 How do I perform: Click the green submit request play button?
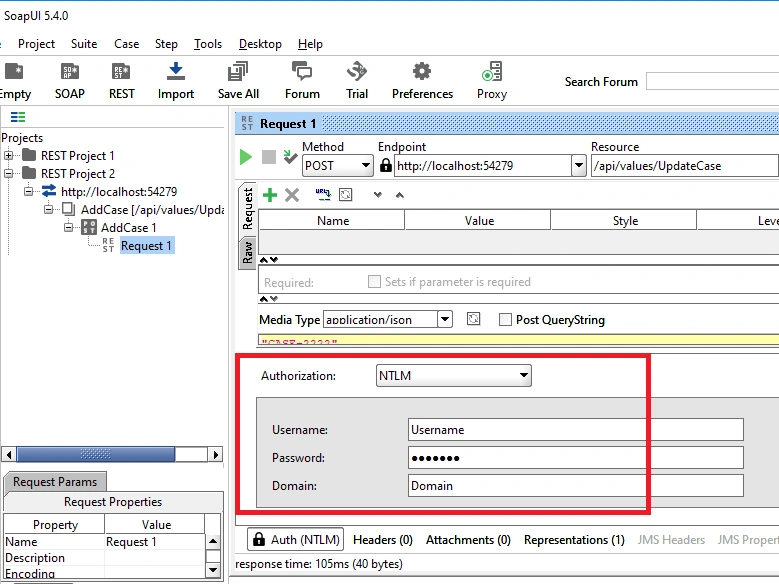tap(245, 157)
